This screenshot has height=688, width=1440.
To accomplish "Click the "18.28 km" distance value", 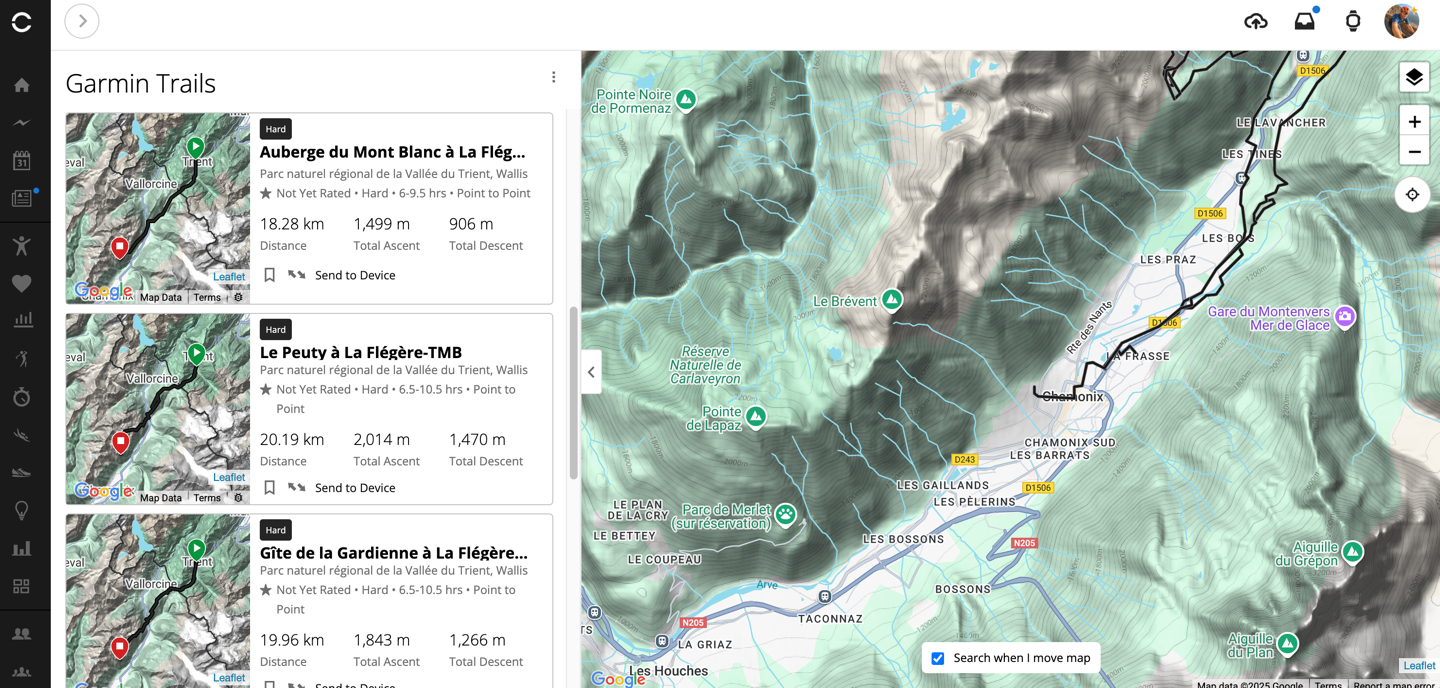I will [292, 224].
